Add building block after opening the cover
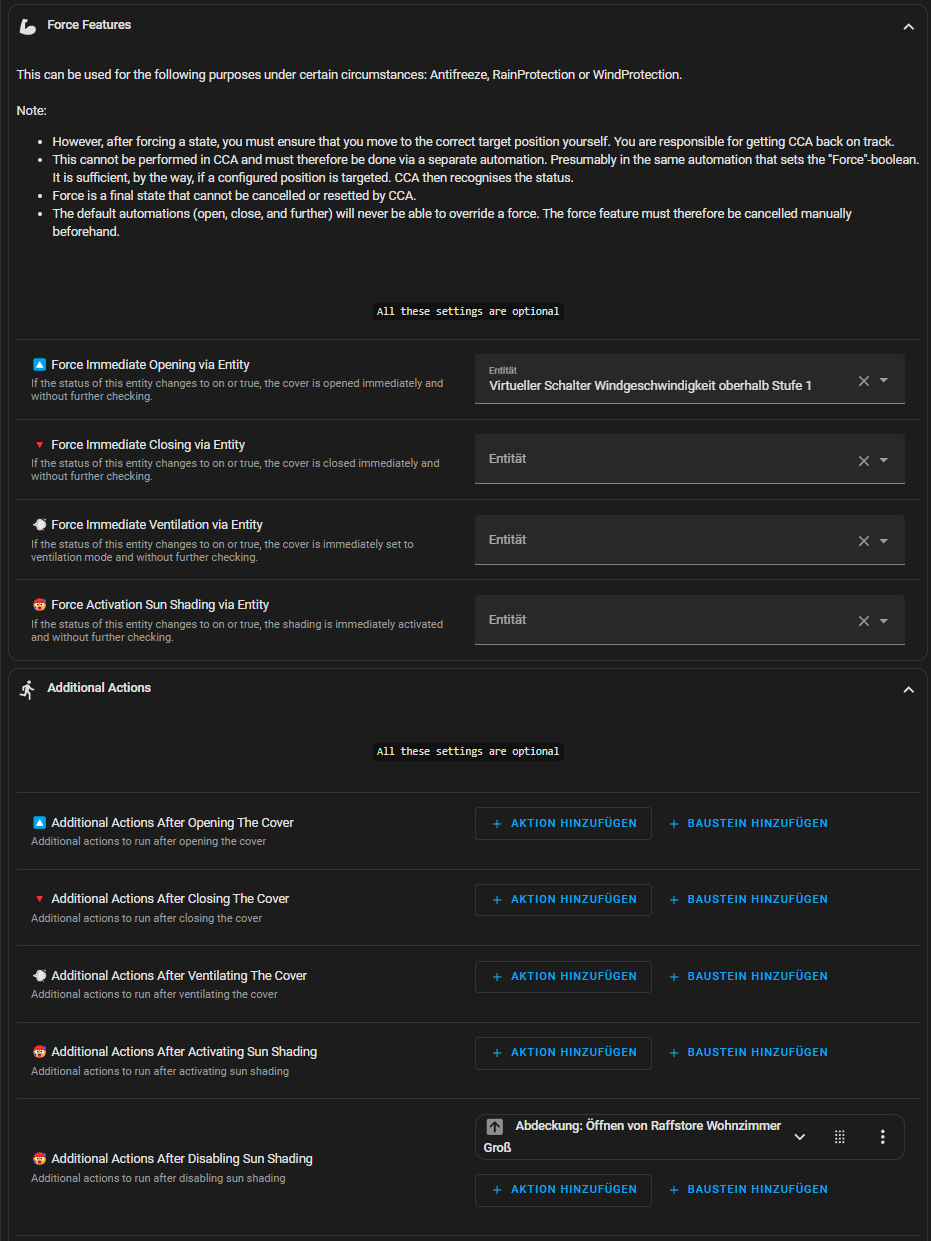Screen dimensions: 931x1241 (748, 824)
